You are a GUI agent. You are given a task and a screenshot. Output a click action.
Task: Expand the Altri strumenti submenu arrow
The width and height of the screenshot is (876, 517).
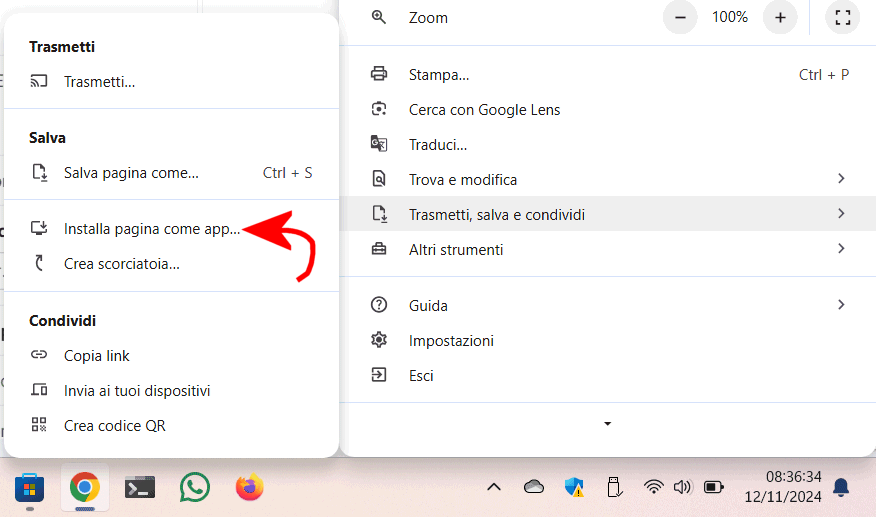(x=841, y=249)
